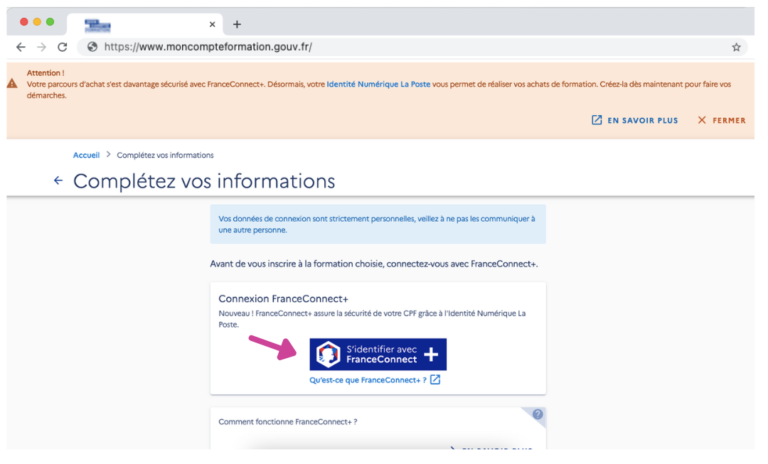The image size is (768, 464).
Task: Bookmark this page with the star icon
Action: [736, 47]
